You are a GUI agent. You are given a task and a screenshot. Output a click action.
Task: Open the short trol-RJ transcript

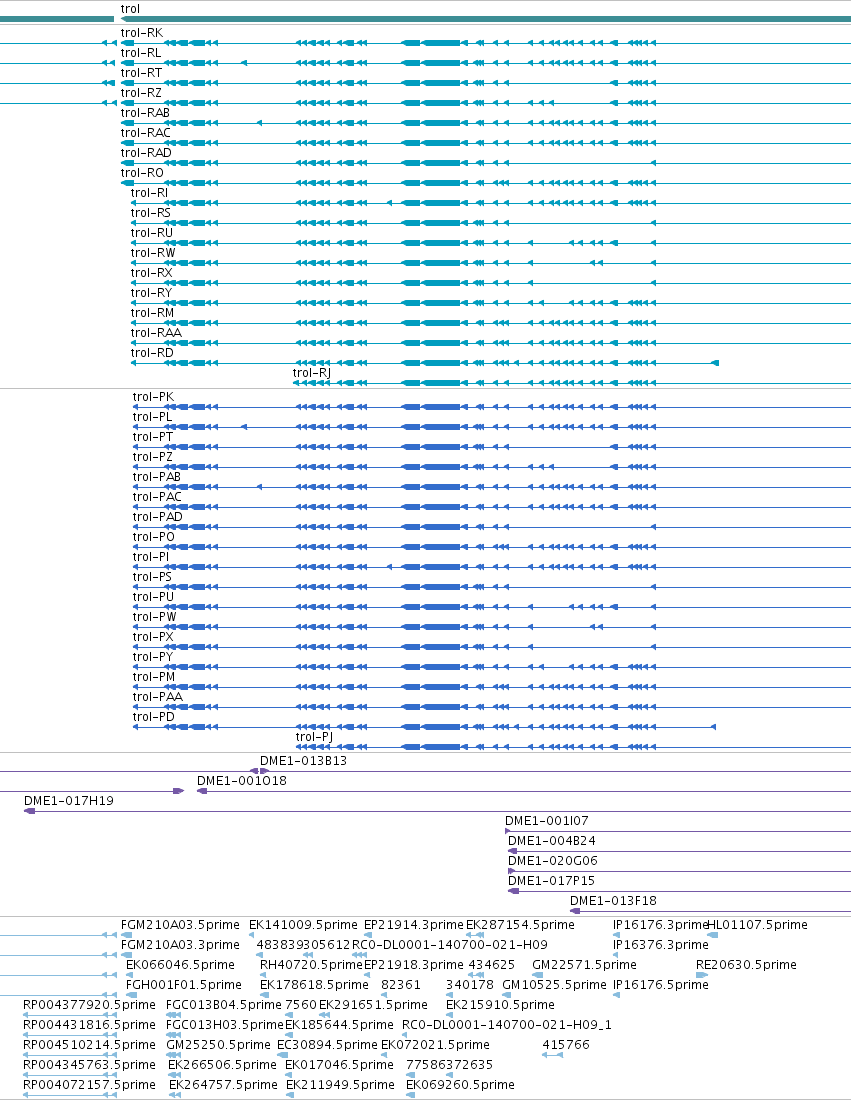[311, 373]
